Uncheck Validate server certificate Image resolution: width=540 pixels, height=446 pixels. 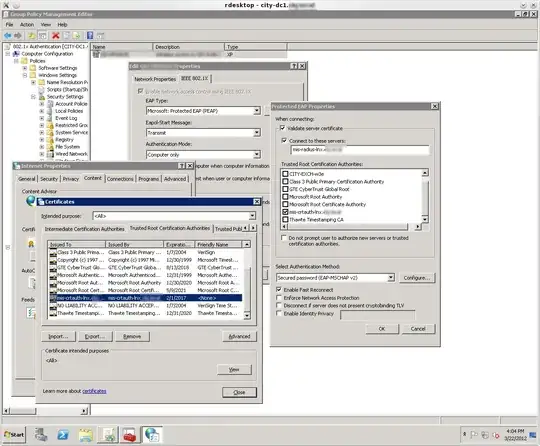point(282,128)
